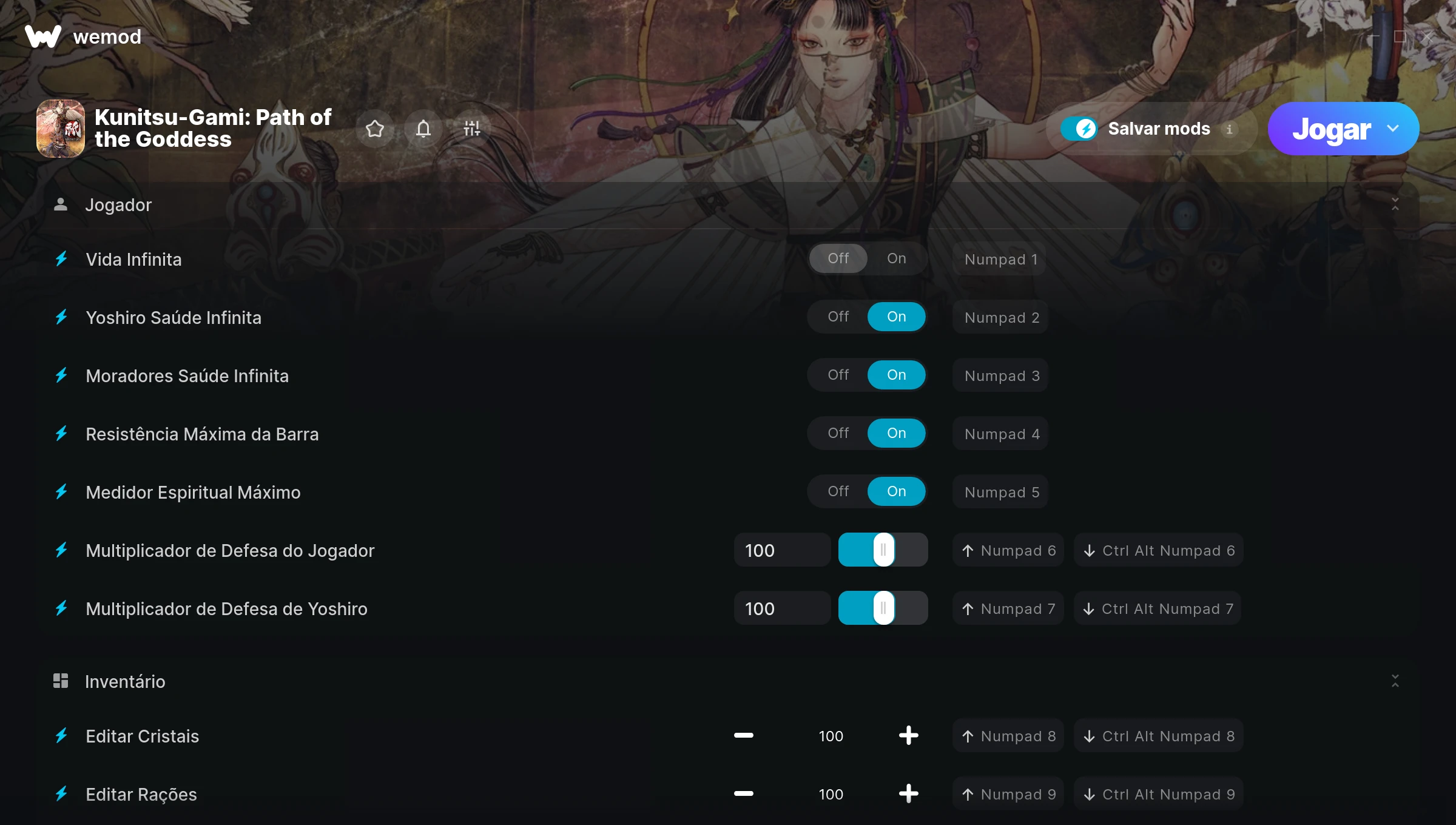Click Multiplicador de Defesa de Yoshiro value field
This screenshot has width=1456, height=825.
click(x=782, y=608)
